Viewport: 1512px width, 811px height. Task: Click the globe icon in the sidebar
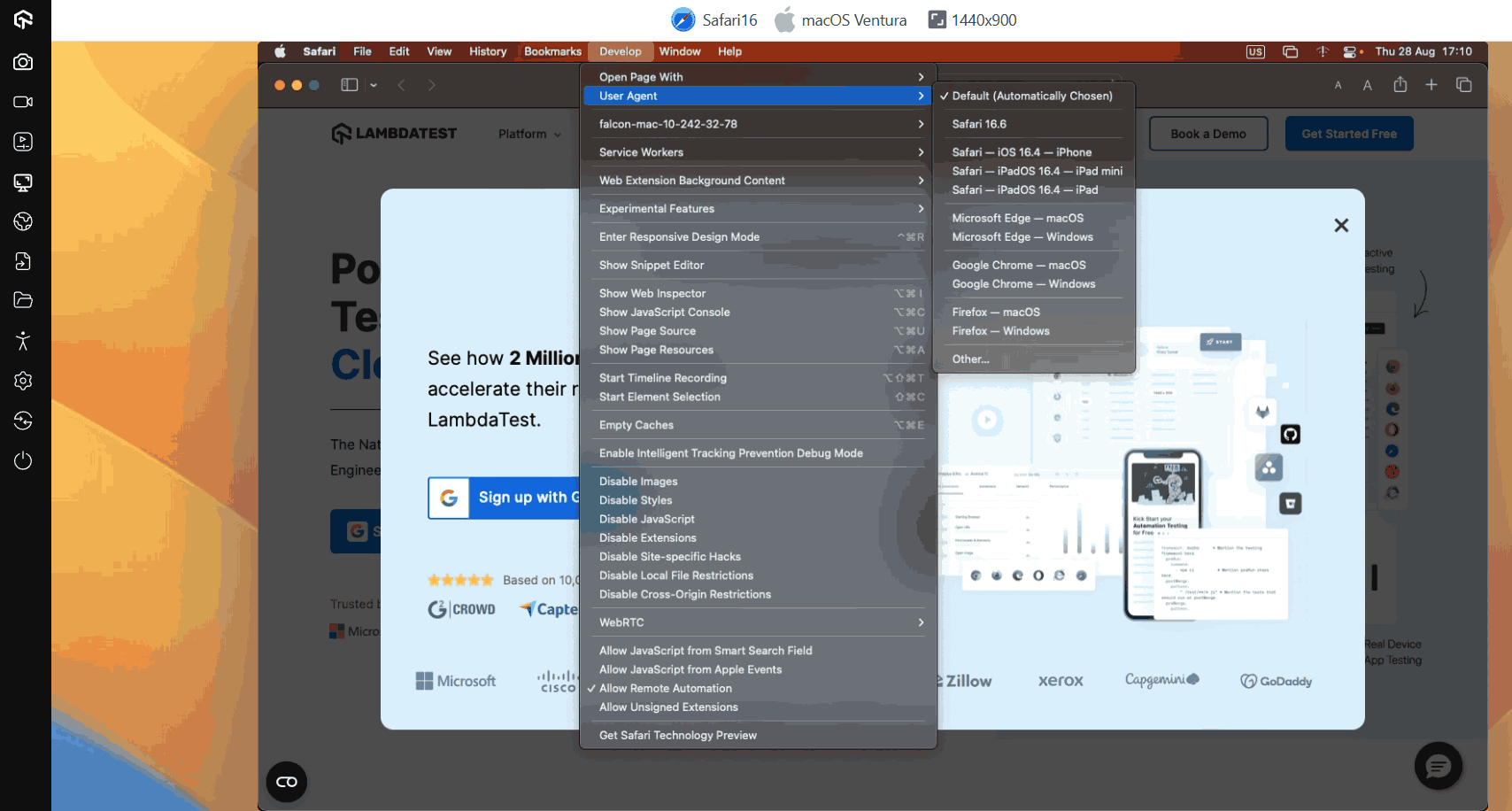click(x=24, y=221)
